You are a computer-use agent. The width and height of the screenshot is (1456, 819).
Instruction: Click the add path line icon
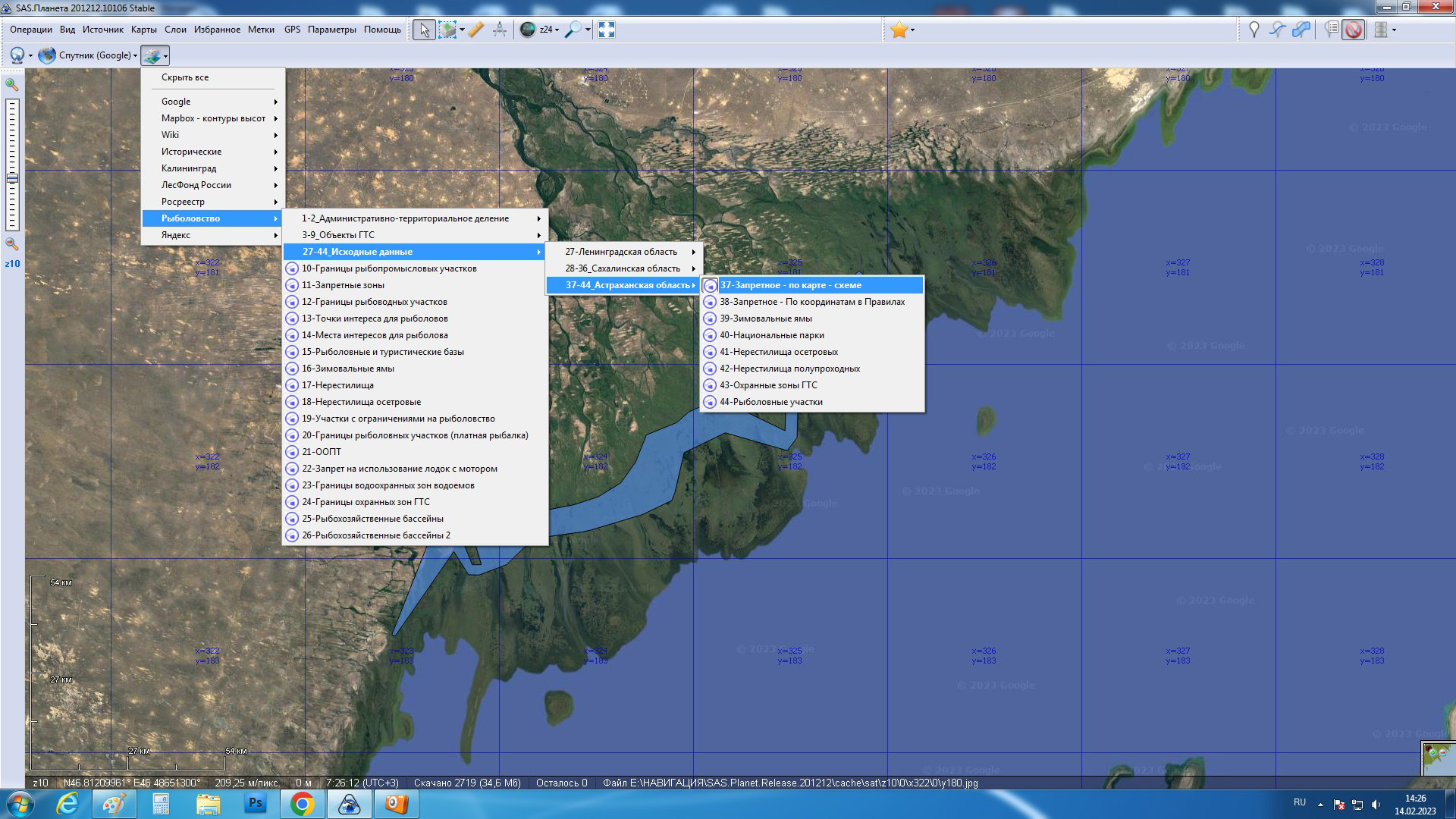(1278, 30)
